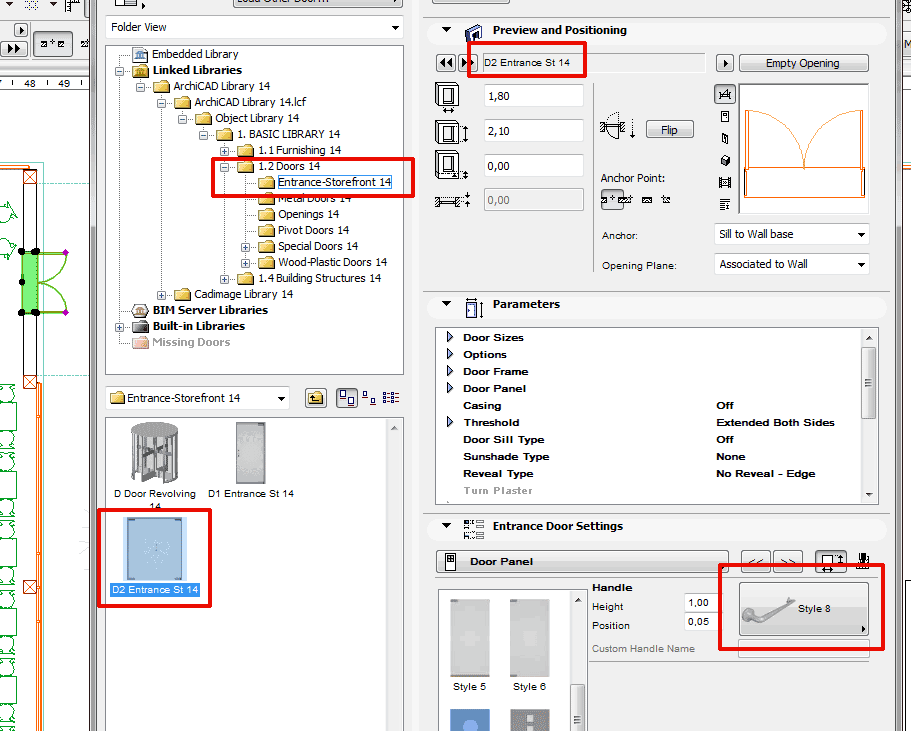Click the Flip button

(x=669, y=130)
